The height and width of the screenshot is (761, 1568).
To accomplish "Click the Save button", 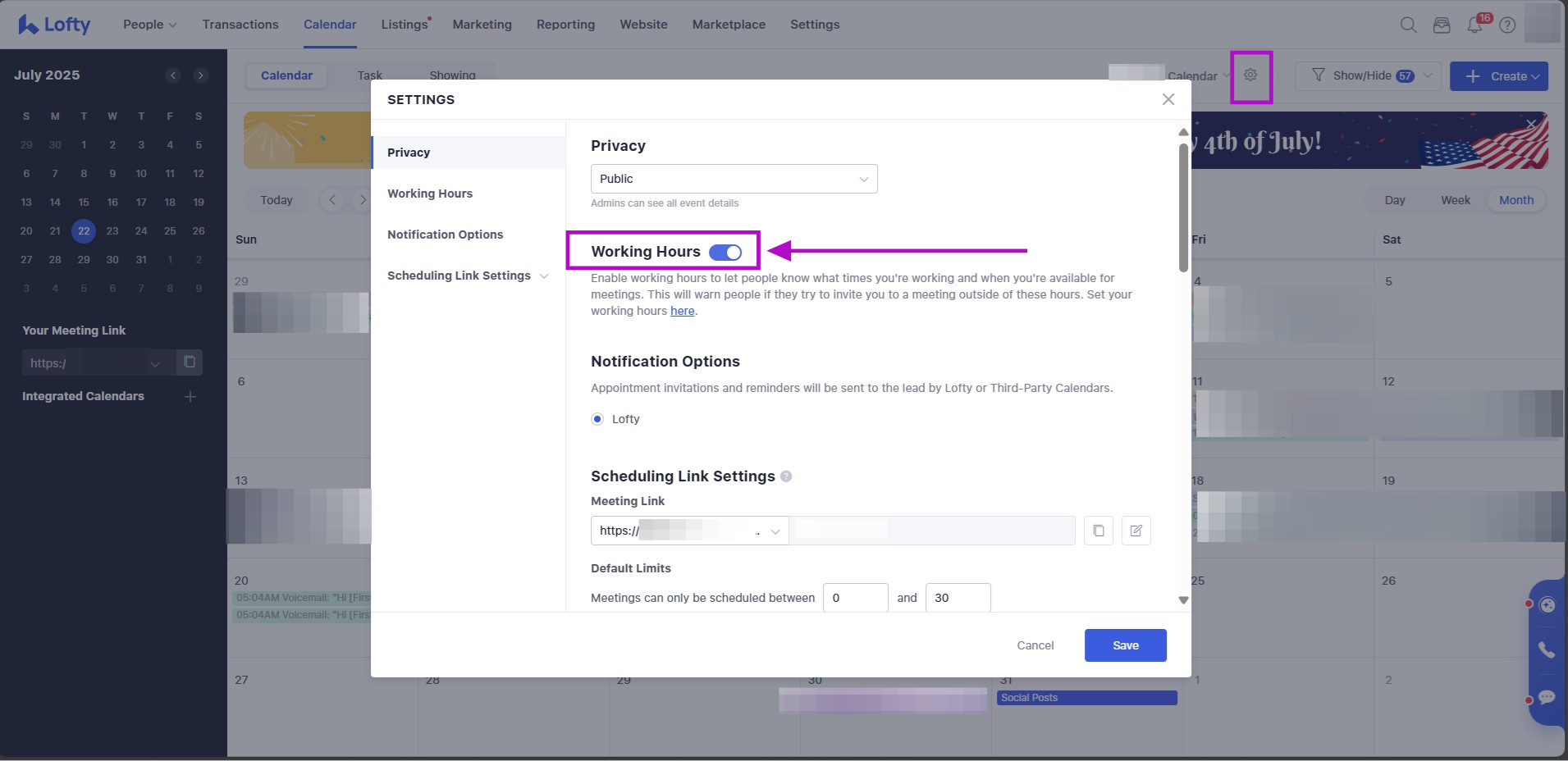I will click(x=1125, y=645).
